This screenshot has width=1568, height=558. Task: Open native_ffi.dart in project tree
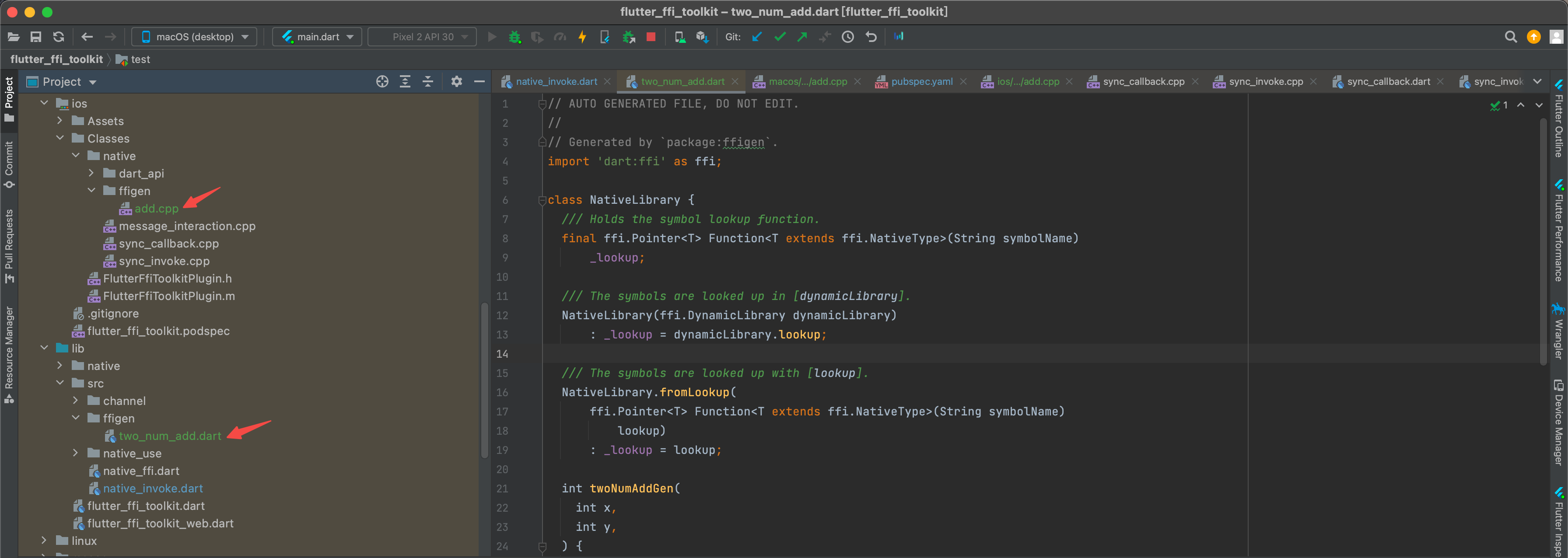(140, 471)
